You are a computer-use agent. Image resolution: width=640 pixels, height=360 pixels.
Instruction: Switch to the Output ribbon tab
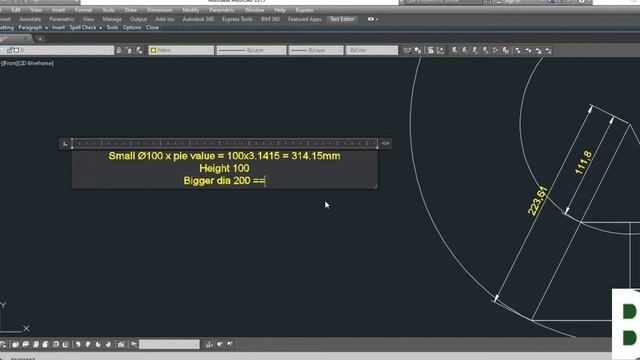(x=138, y=19)
